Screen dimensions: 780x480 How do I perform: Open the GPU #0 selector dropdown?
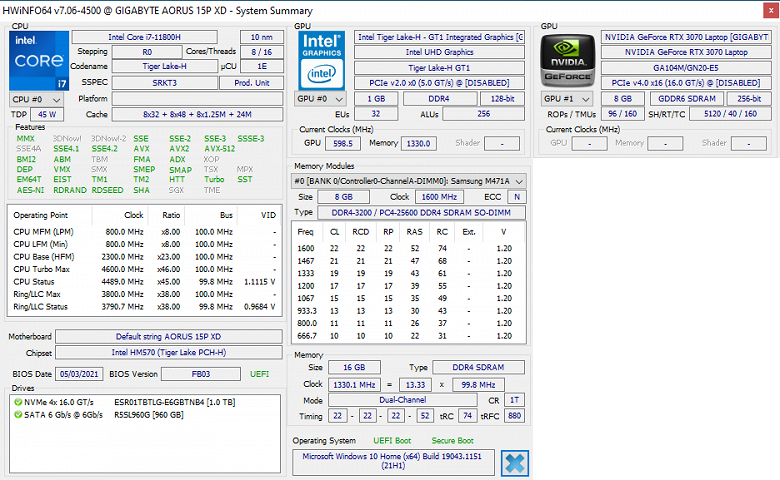321,99
